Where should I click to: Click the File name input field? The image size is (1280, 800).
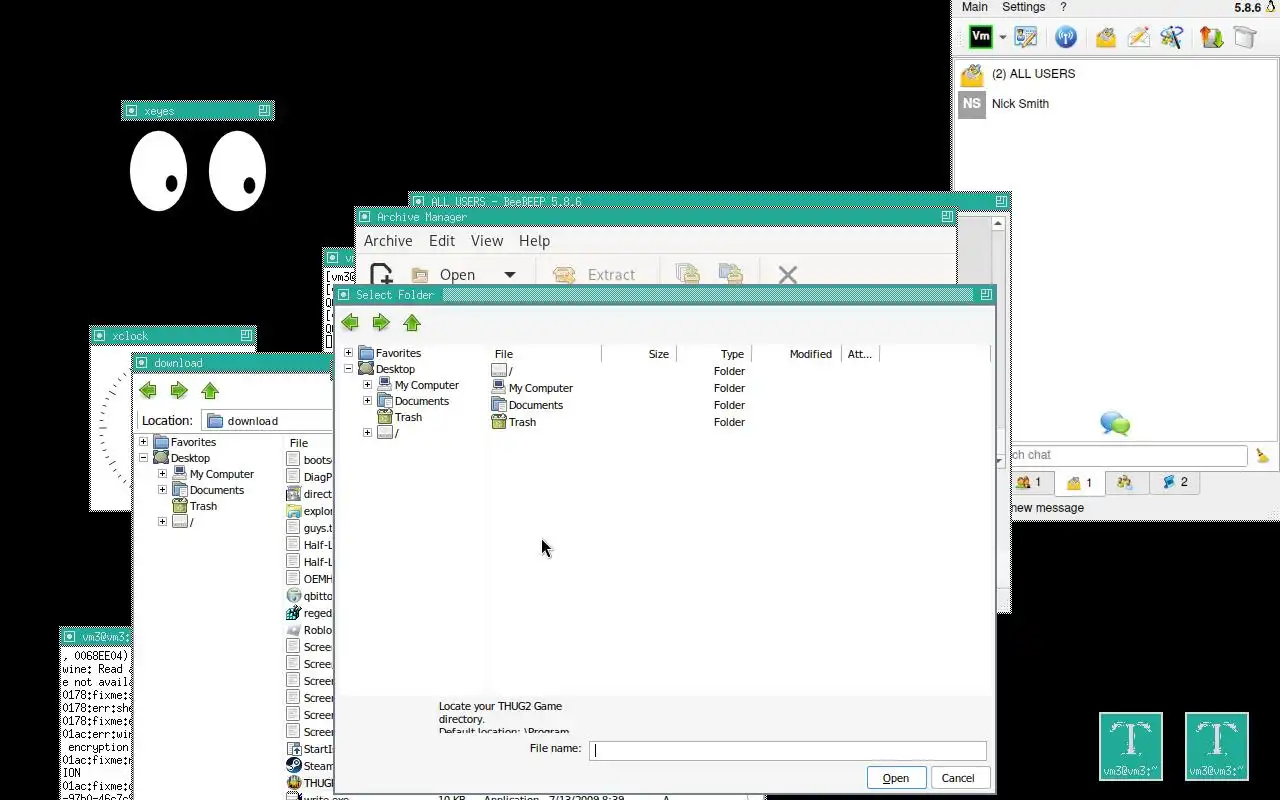788,750
